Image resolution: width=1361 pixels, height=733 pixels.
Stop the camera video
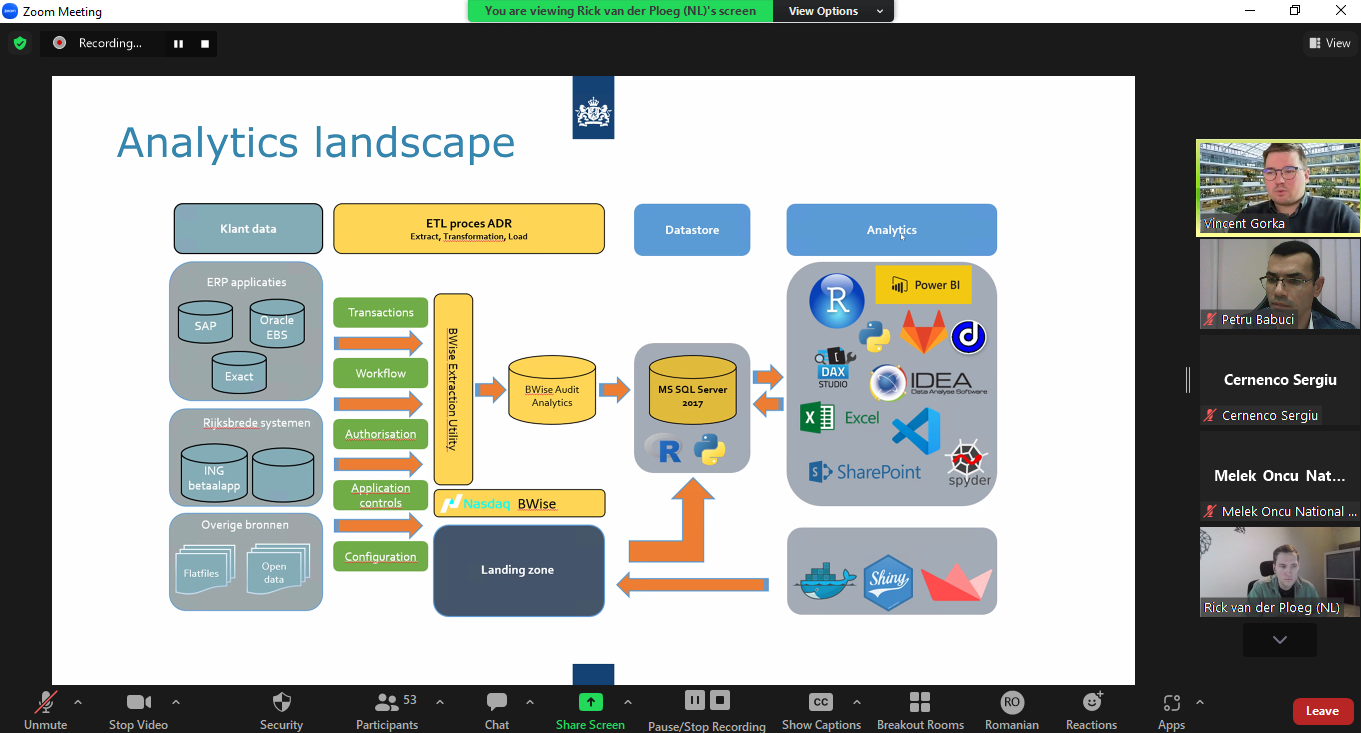click(138, 710)
